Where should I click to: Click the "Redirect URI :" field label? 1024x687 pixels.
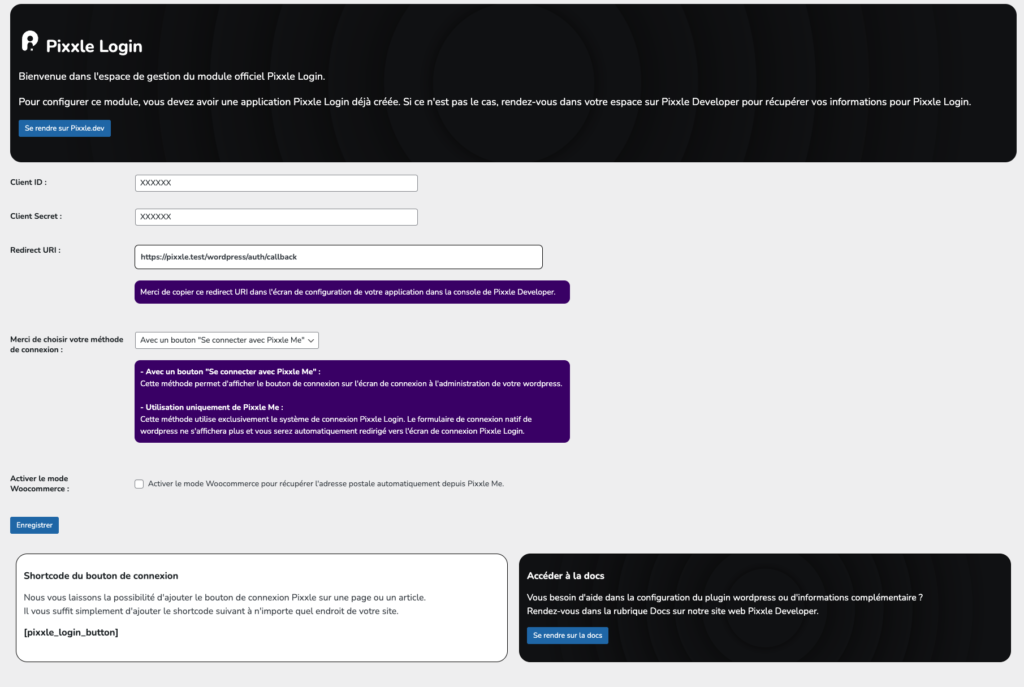click(x=35, y=250)
